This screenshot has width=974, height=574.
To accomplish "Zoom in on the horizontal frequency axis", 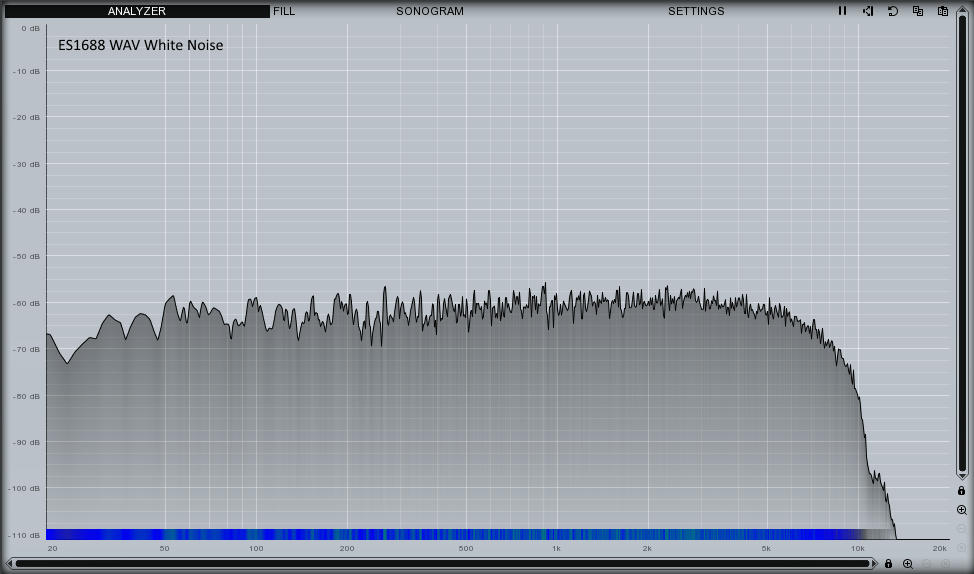I will [908, 563].
